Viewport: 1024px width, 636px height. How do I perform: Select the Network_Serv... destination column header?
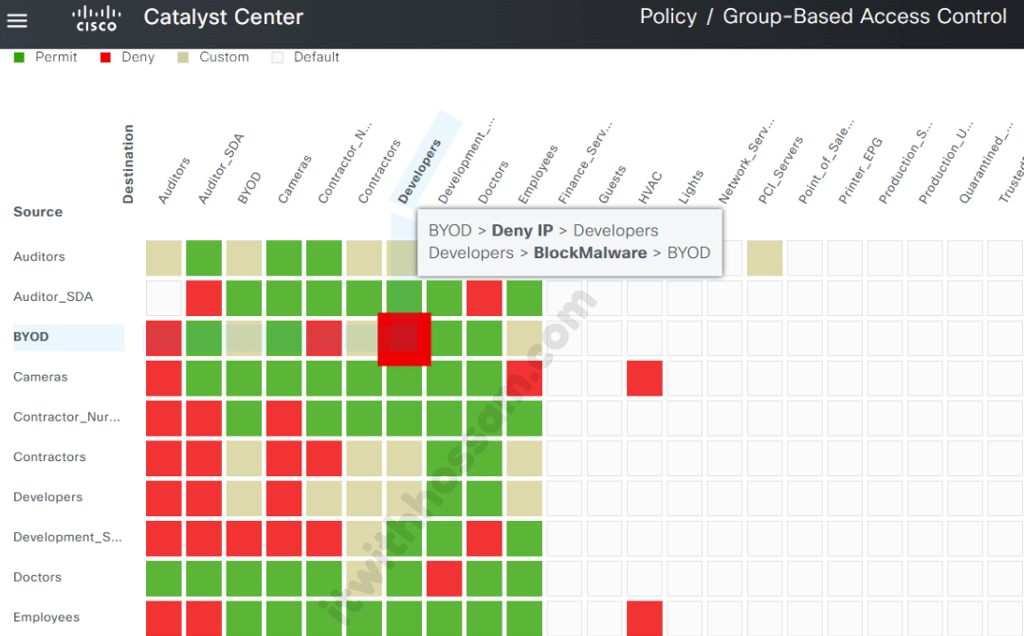[746, 161]
